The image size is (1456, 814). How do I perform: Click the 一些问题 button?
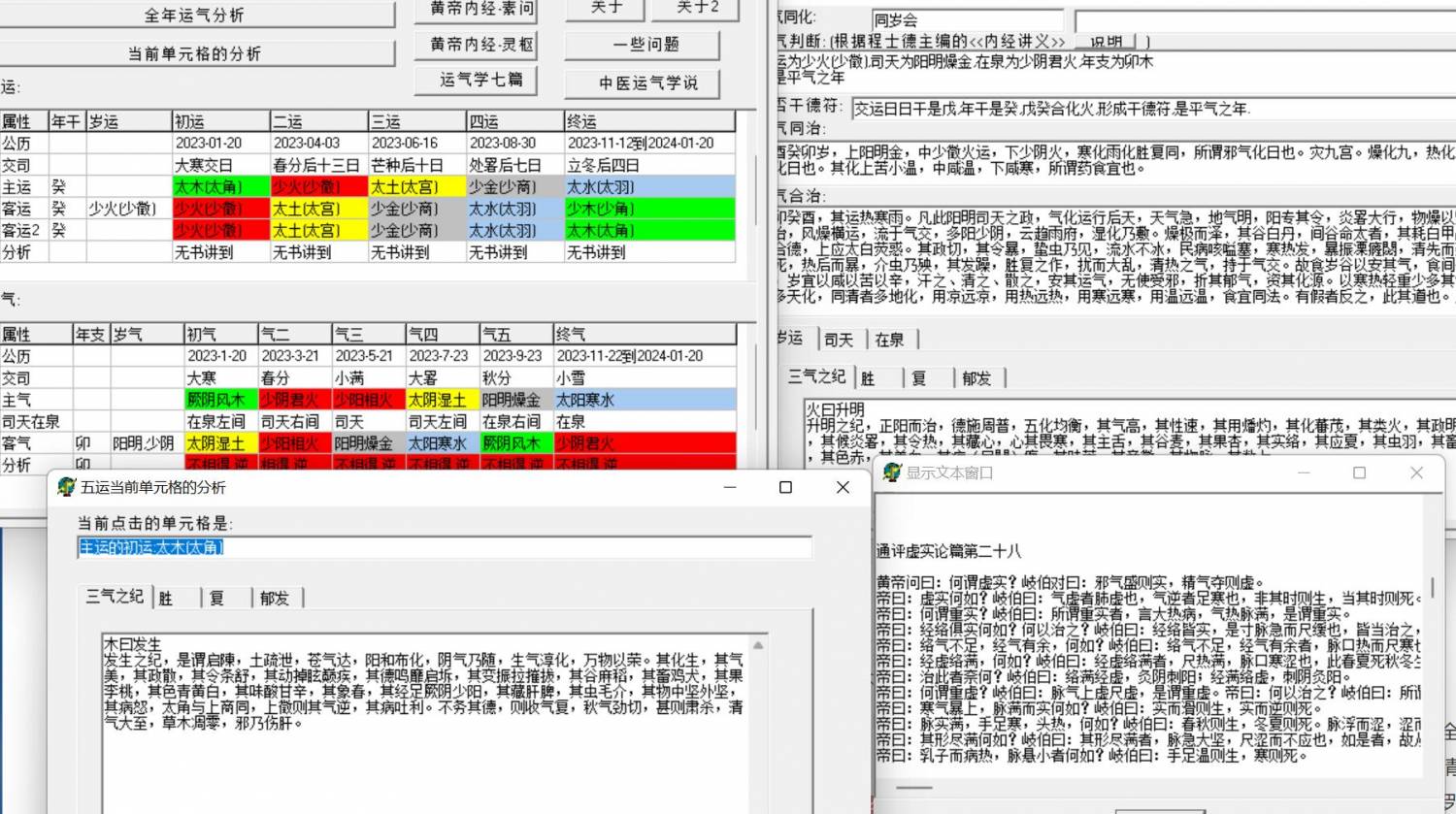(644, 45)
